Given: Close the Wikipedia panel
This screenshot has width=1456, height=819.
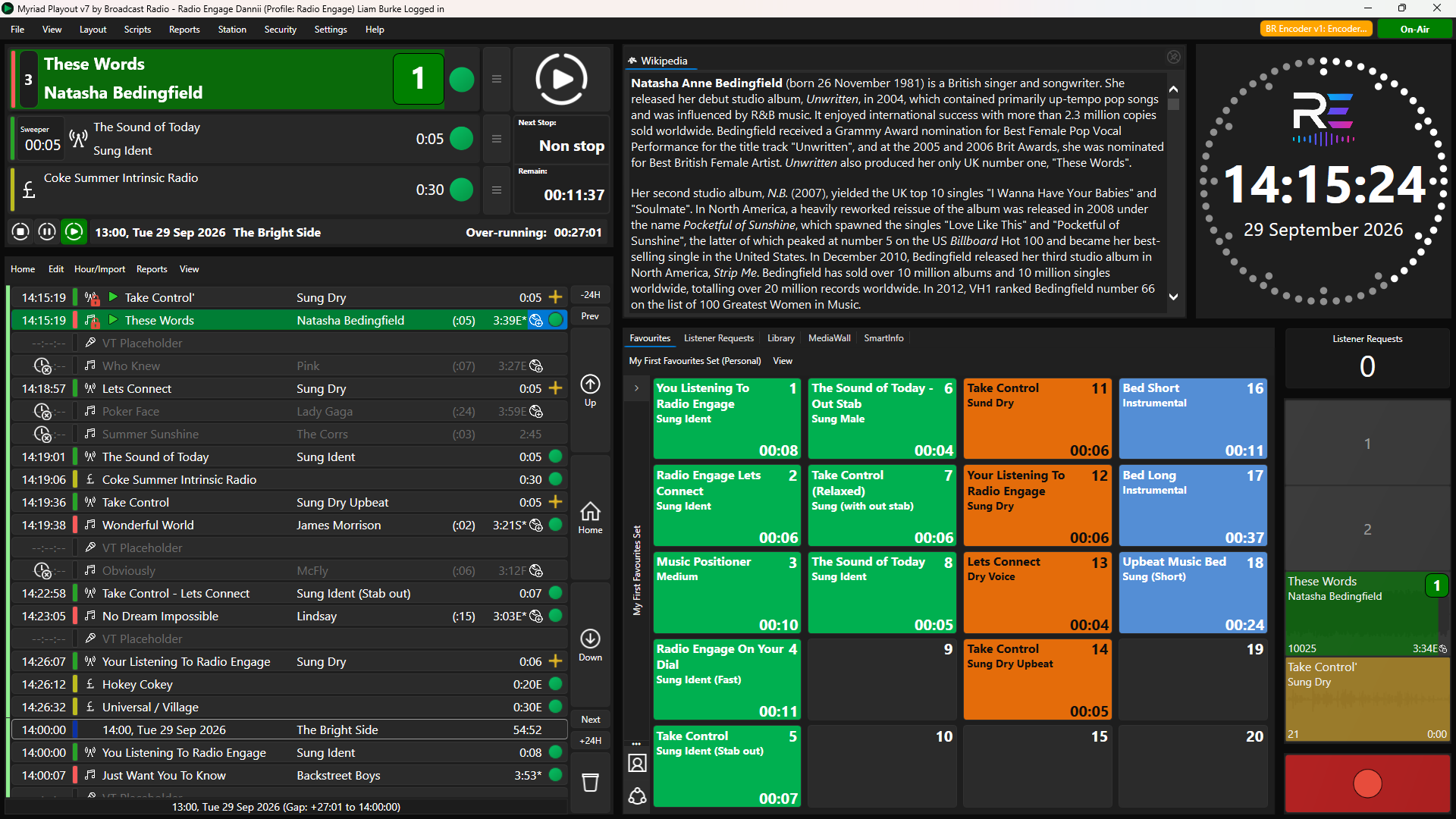Looking at the screenshot, I should coord(1173,57).
